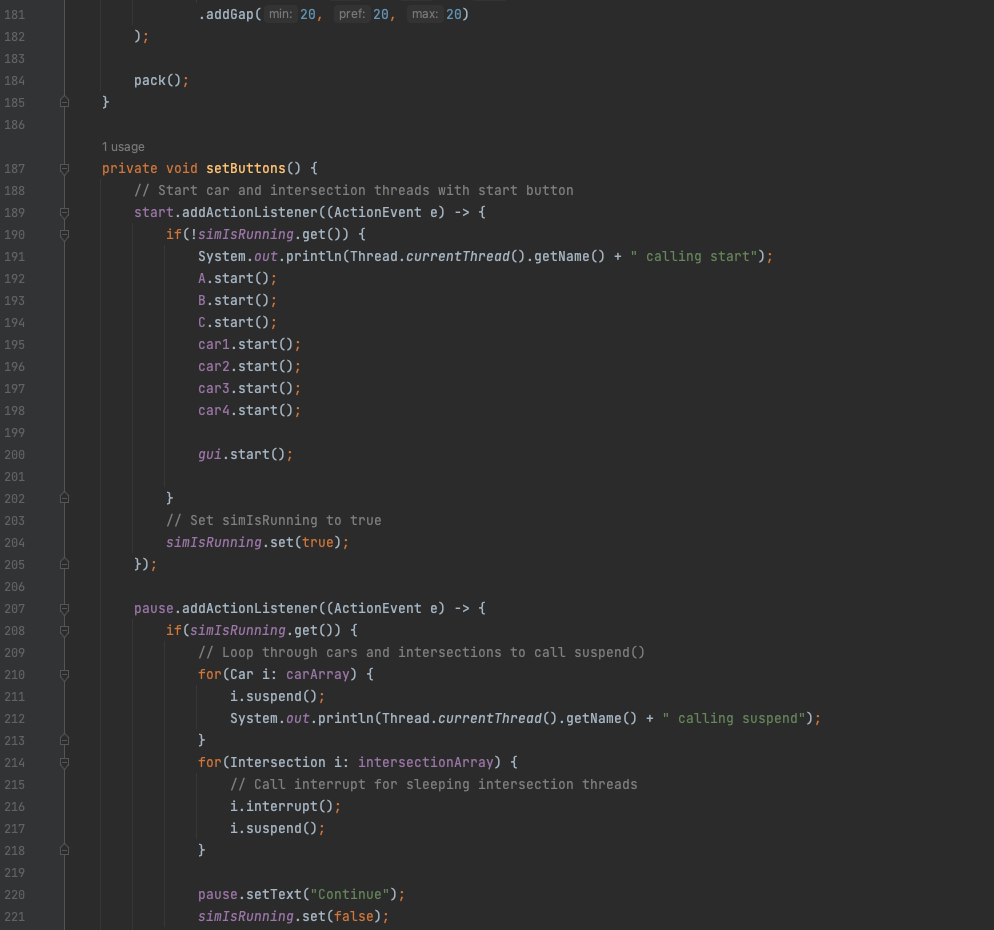Fold the for(Car i: carArray) loop
The height and width of the screenshot is (930, 994).
[x=64, y=675]
